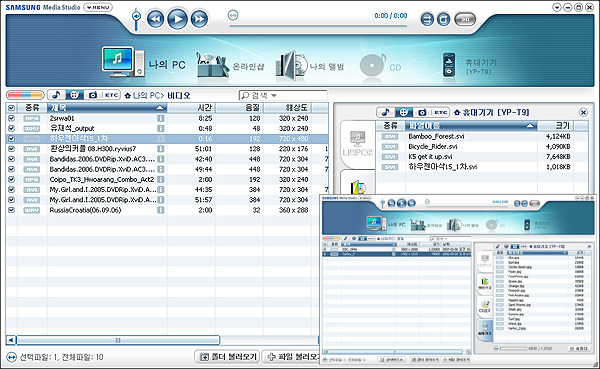Sort list by 해상도 column header
The image size is (600, 369).
288,108
